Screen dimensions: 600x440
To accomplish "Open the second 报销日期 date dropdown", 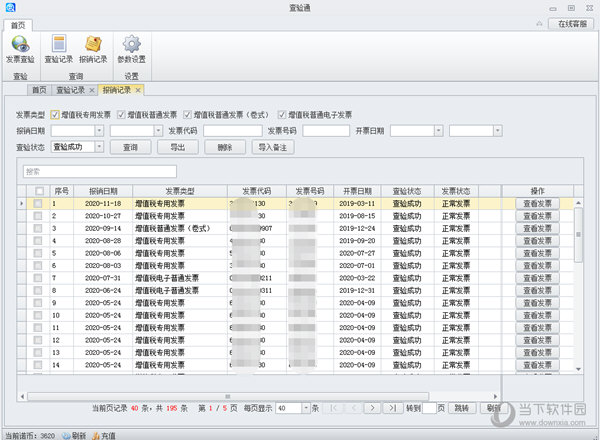I will (158, 131).
